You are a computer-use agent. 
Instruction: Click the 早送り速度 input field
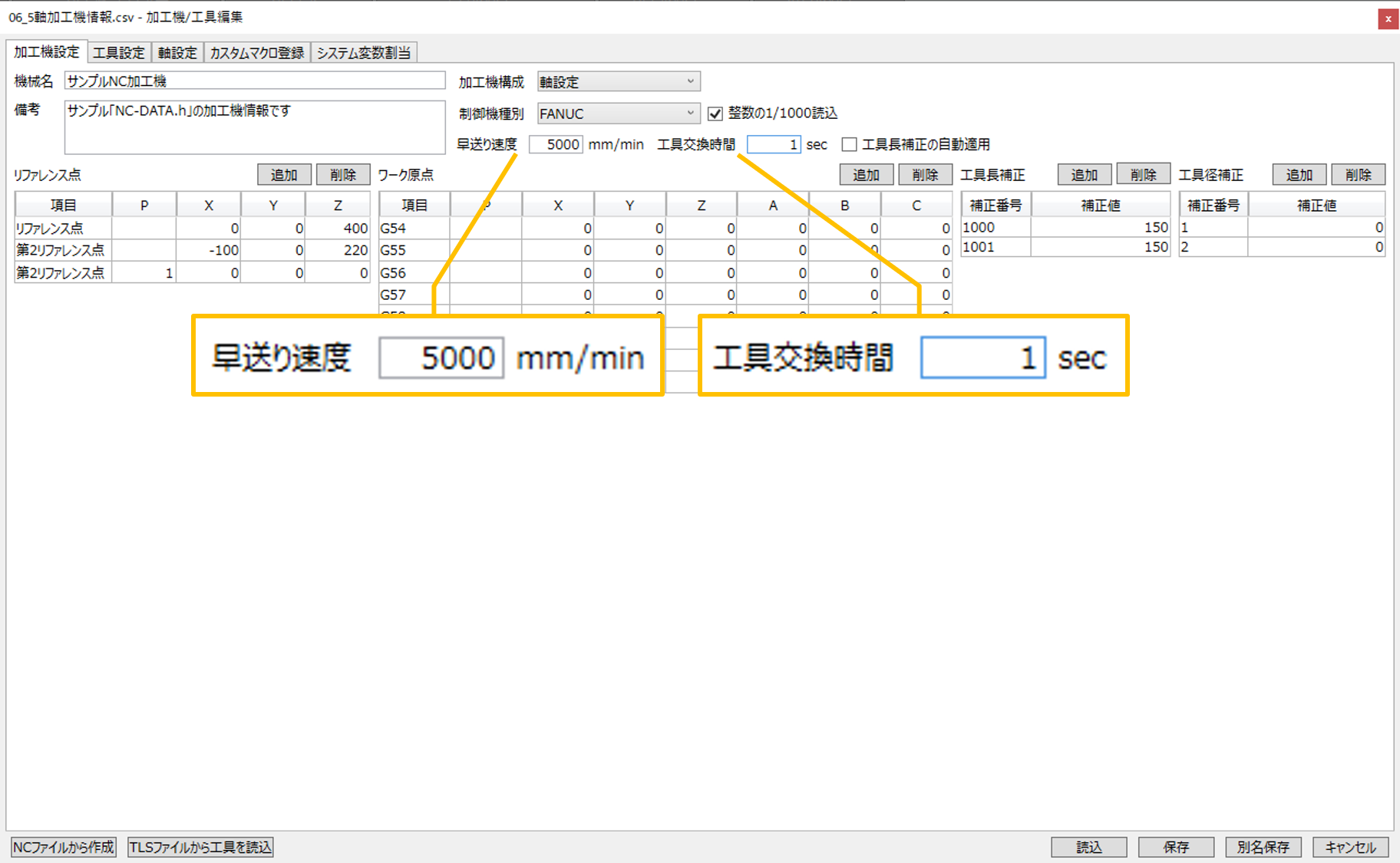(556, 144)
